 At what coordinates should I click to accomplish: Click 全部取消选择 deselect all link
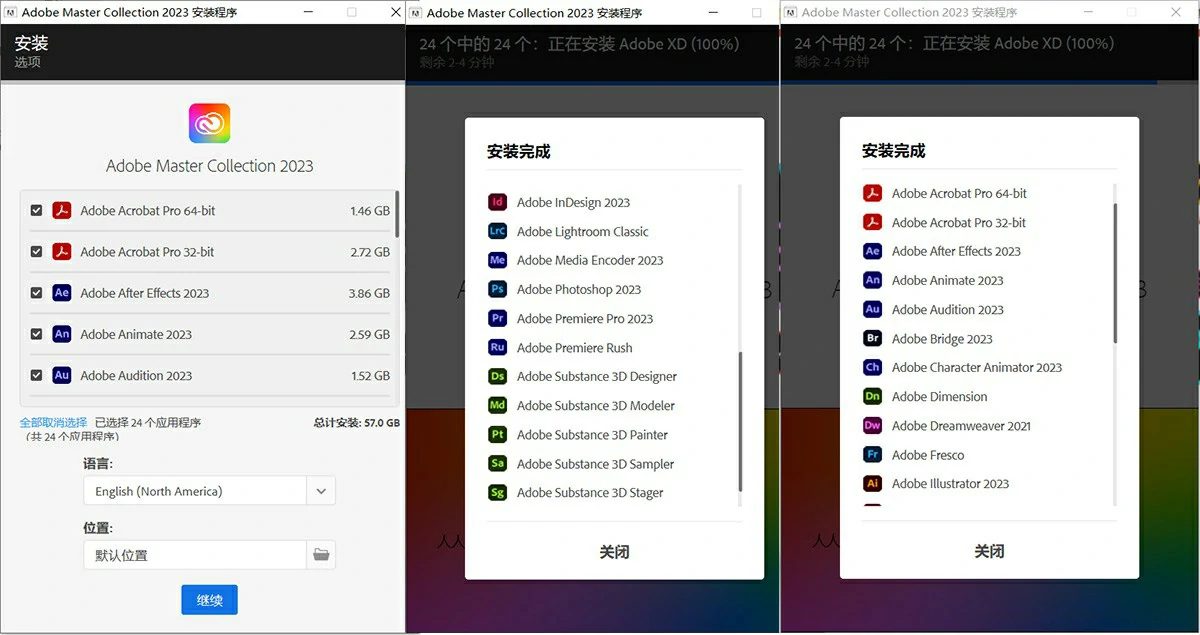coord(53,423)
